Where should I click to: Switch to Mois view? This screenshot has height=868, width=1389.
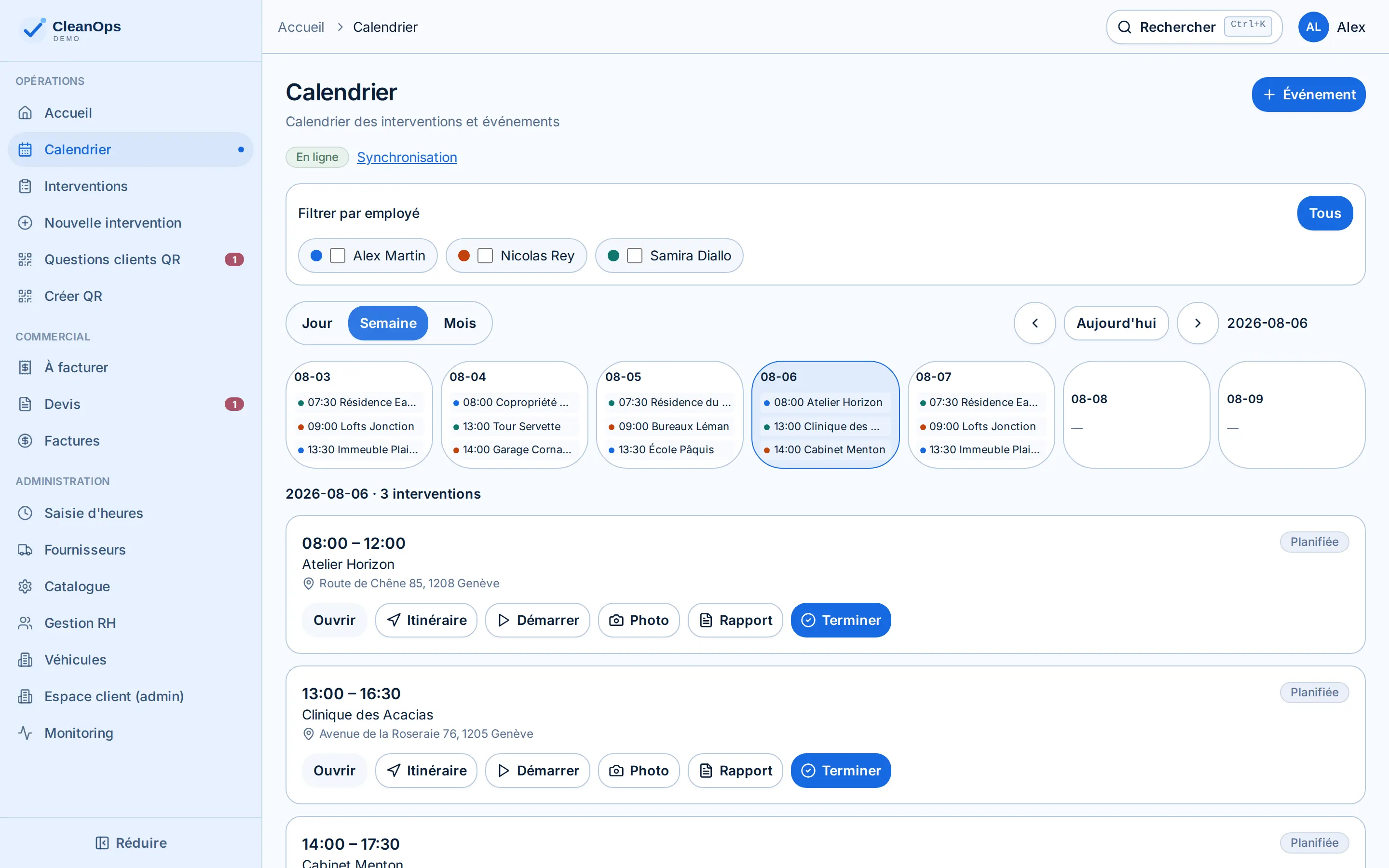(460, 324)
